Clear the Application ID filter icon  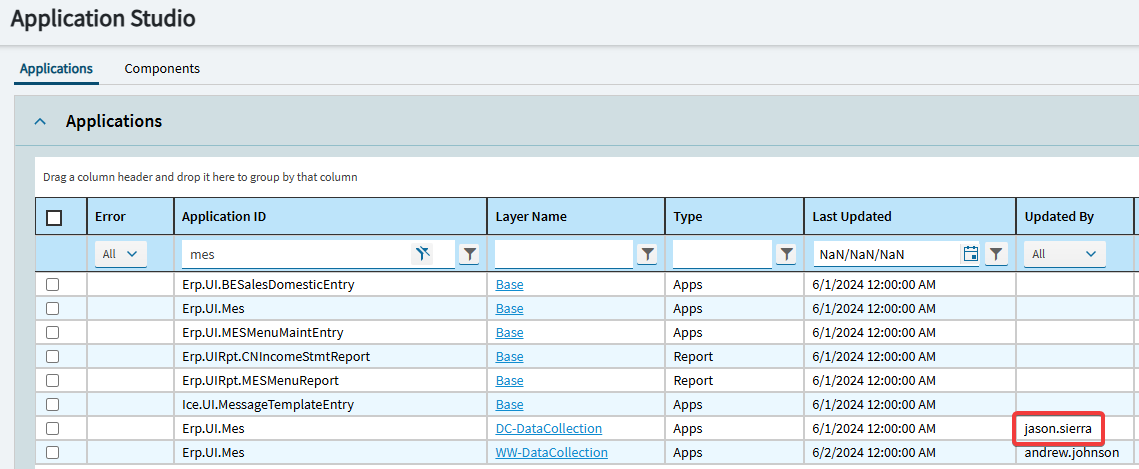coord(423,254)
